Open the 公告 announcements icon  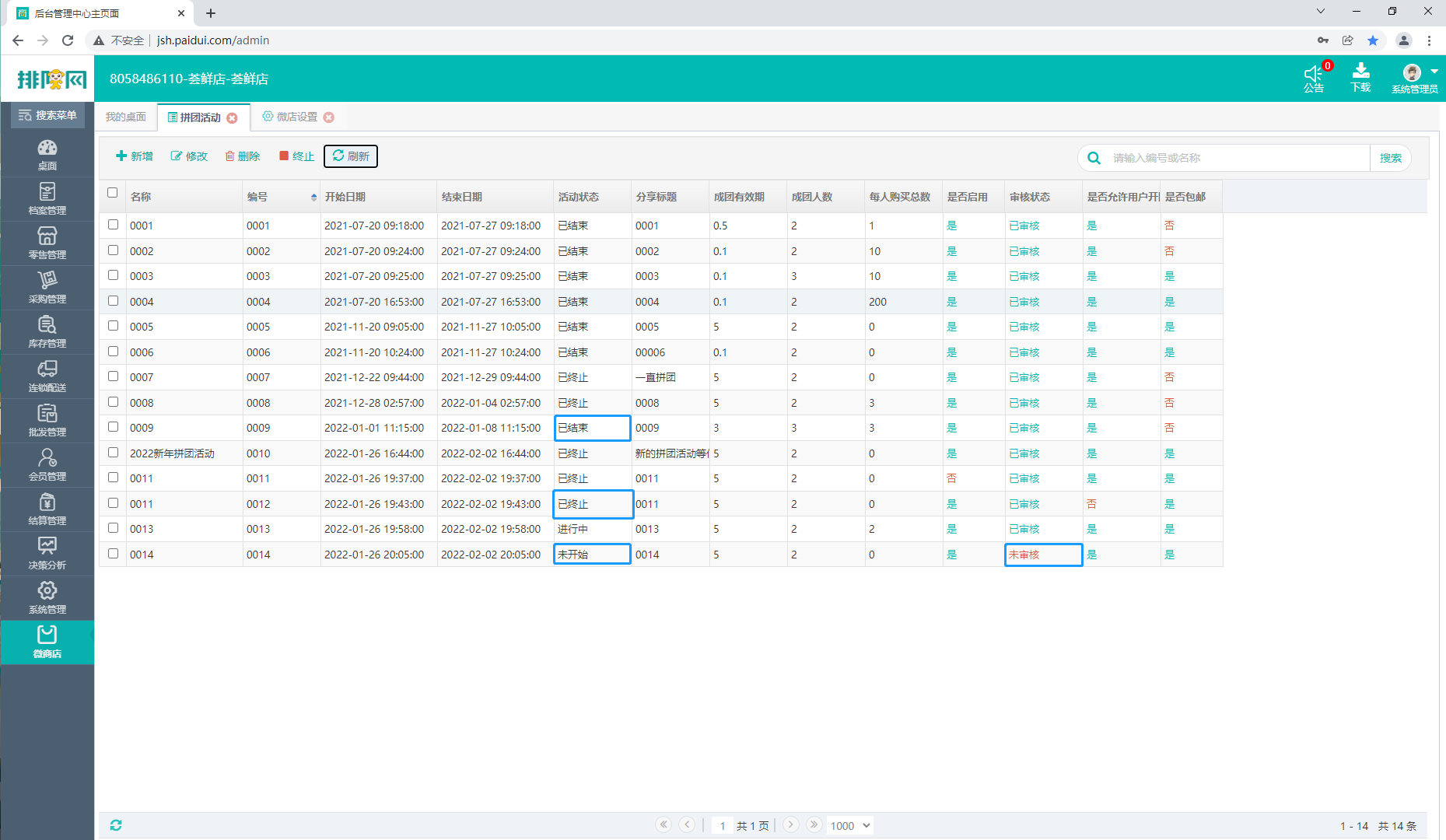pos(1315,78)
